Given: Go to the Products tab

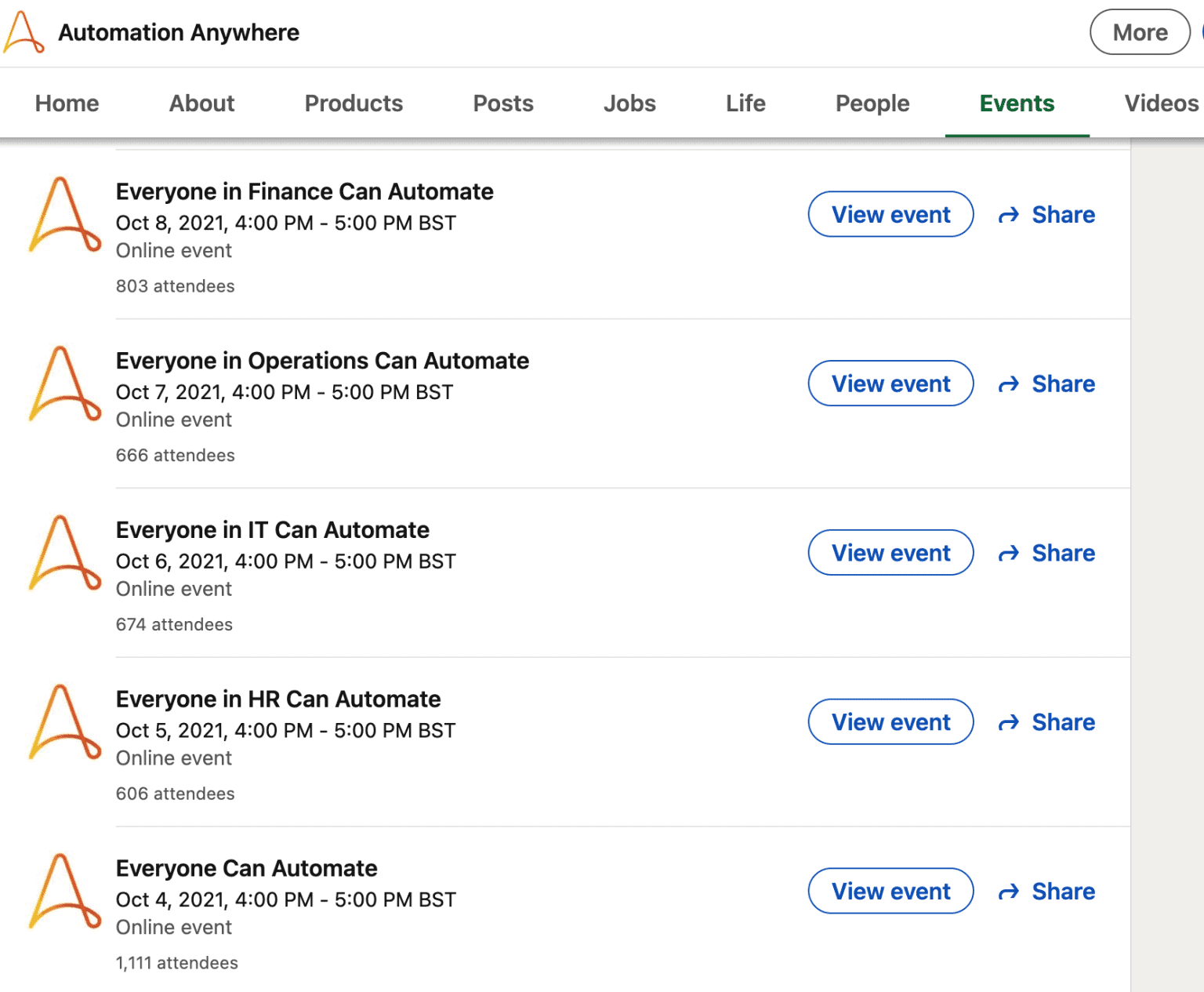Looking at the screenshot, I should pos(354,104).
